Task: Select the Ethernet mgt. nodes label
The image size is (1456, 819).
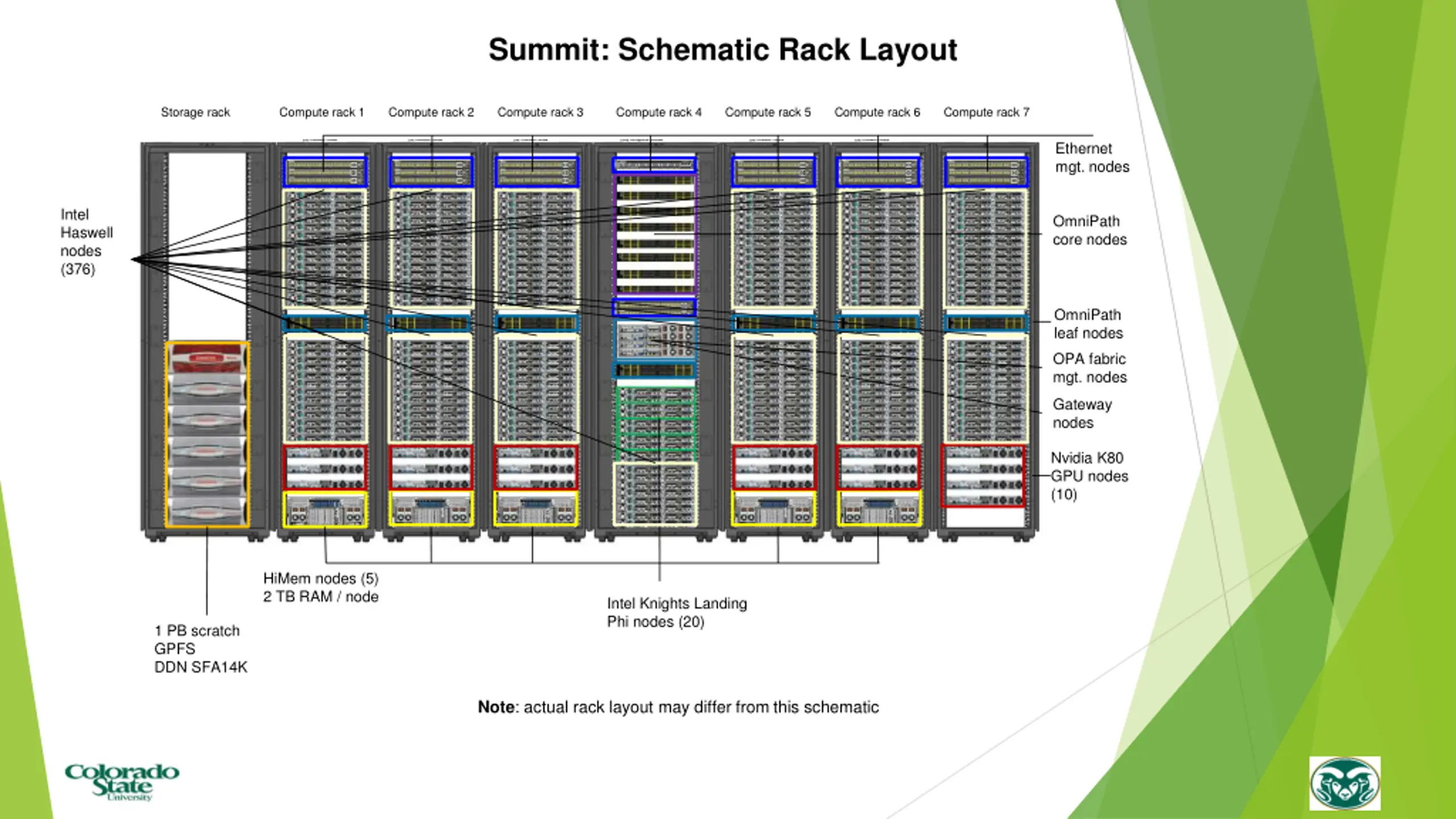Action: pos(1092,158)
